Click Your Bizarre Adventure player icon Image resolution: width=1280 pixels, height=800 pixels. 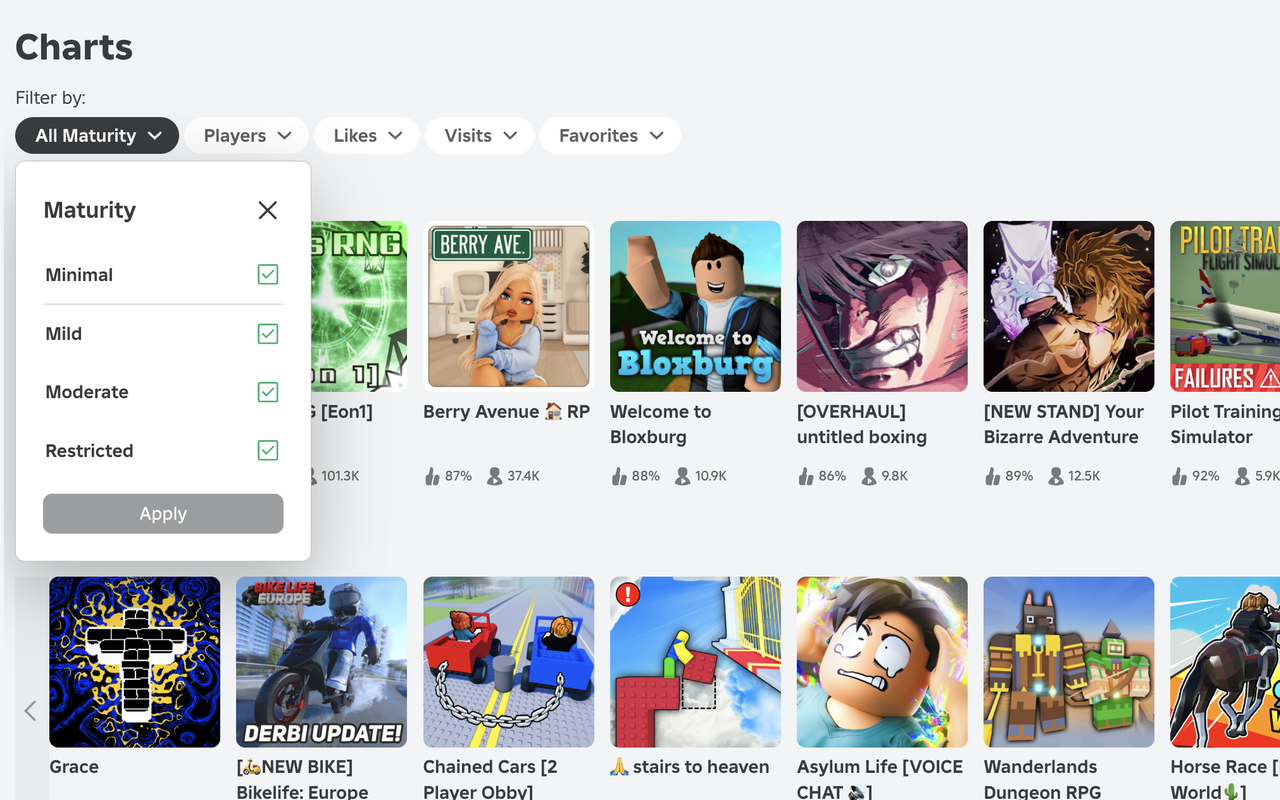pos(1055,476)
